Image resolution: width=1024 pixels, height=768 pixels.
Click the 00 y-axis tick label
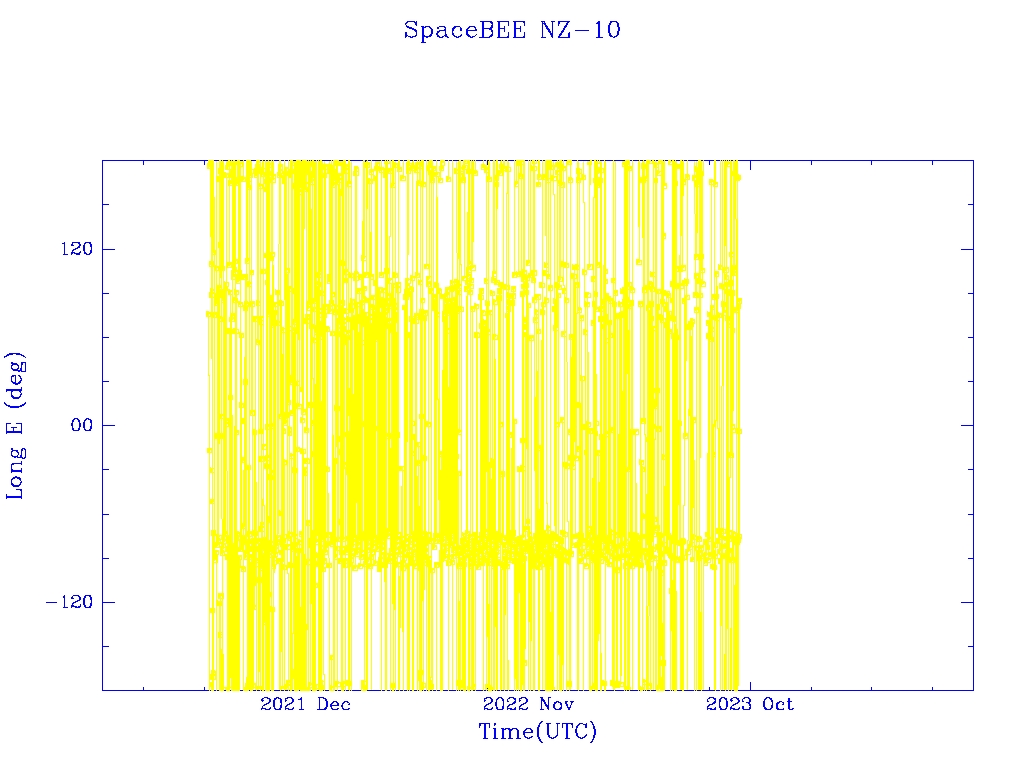click(77, 425)
